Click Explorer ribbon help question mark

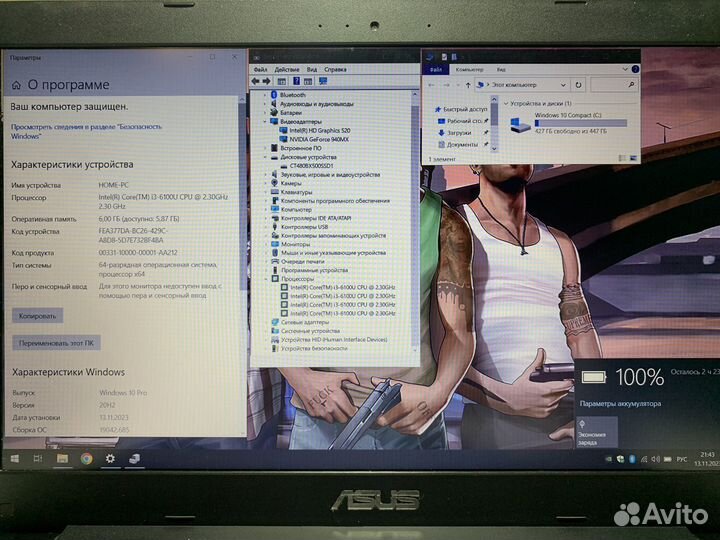tap(635, 69)
